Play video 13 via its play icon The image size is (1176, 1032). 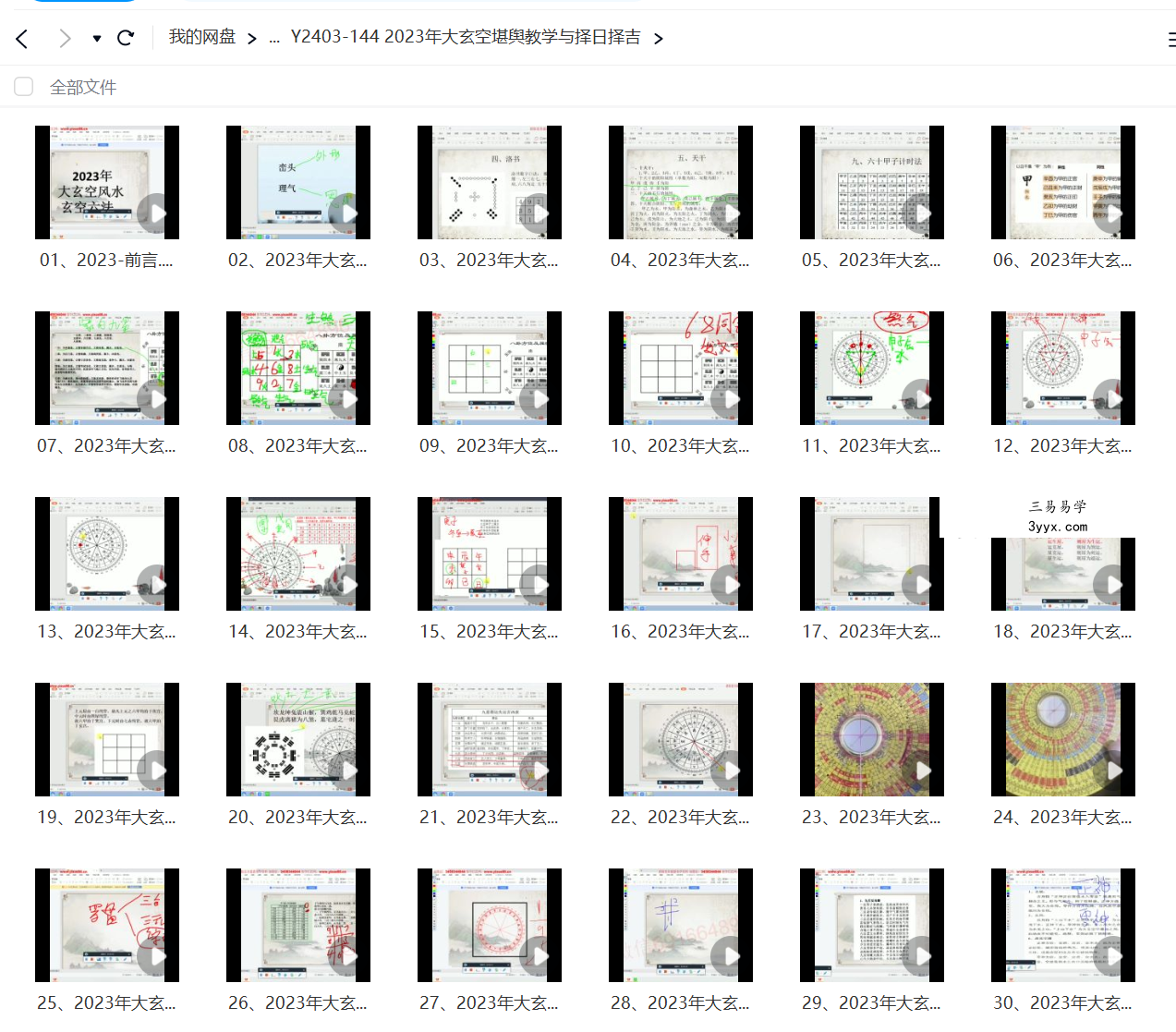click(157, 585)
